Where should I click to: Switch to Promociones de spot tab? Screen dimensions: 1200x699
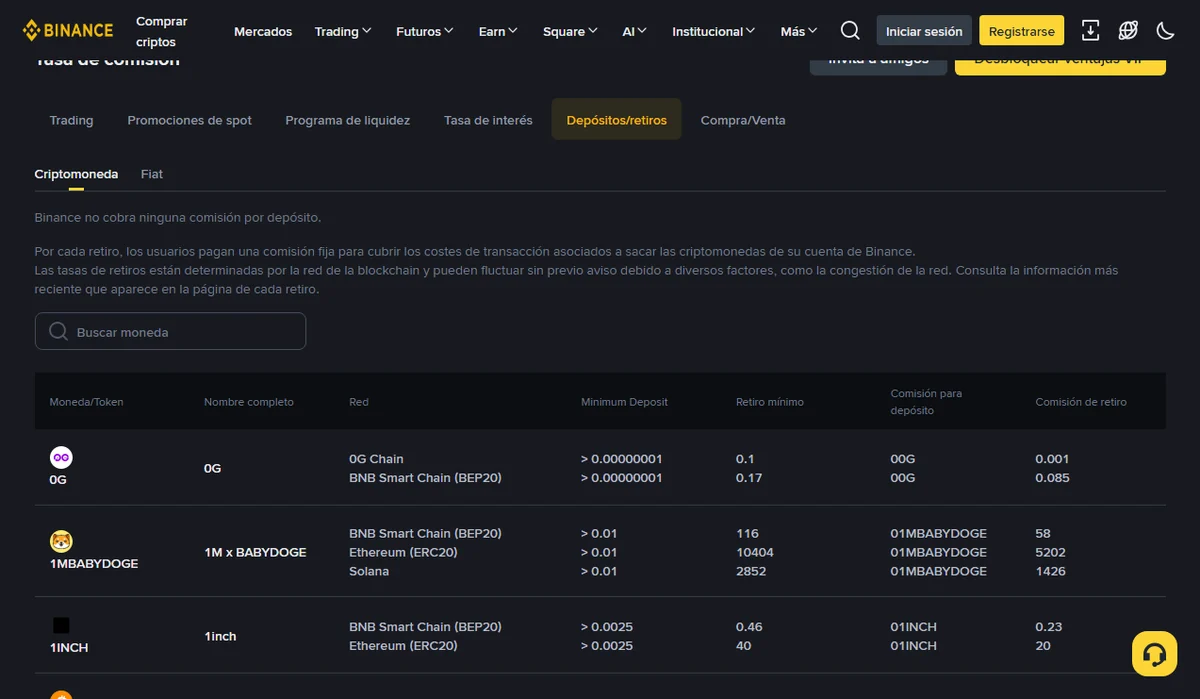[x=189, y=120]
